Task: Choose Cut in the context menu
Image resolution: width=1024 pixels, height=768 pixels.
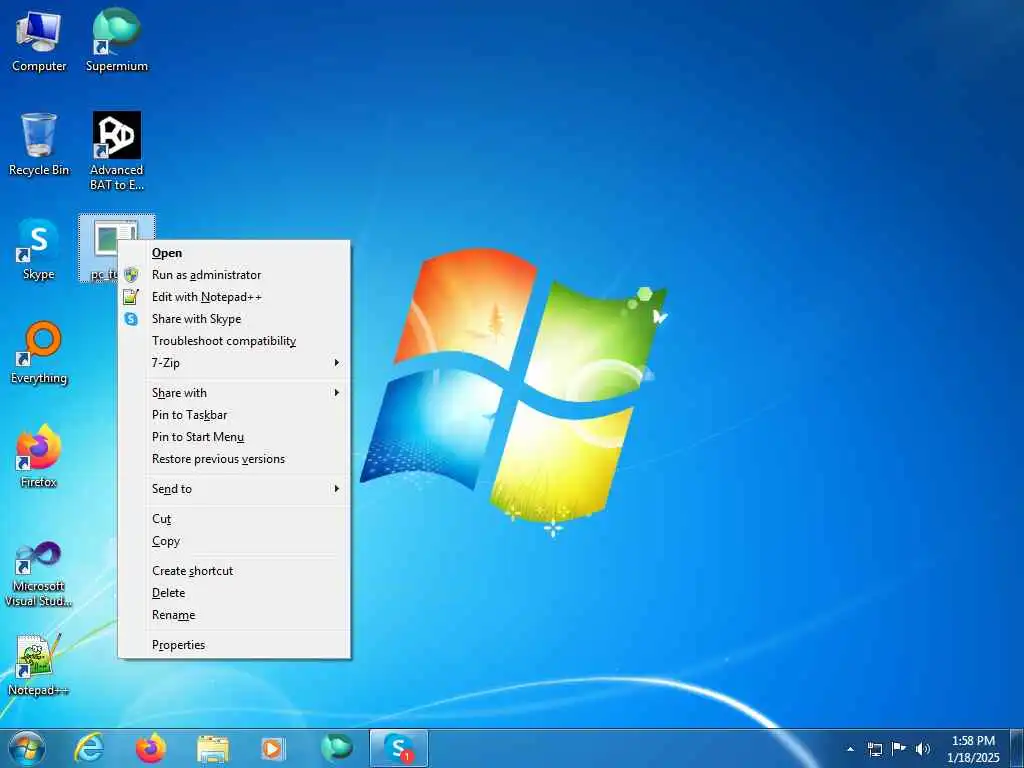Action: tap(234, 519)
